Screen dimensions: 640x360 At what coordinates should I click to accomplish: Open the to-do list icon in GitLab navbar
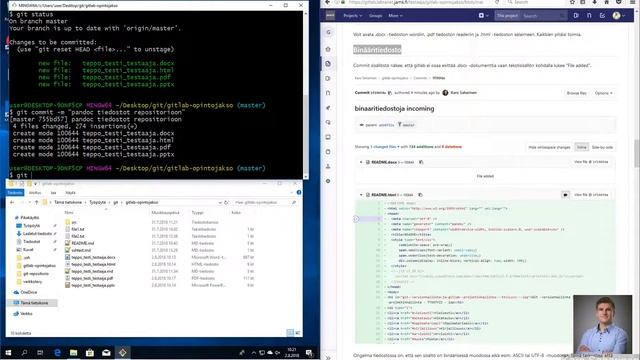tap(602, 16)
